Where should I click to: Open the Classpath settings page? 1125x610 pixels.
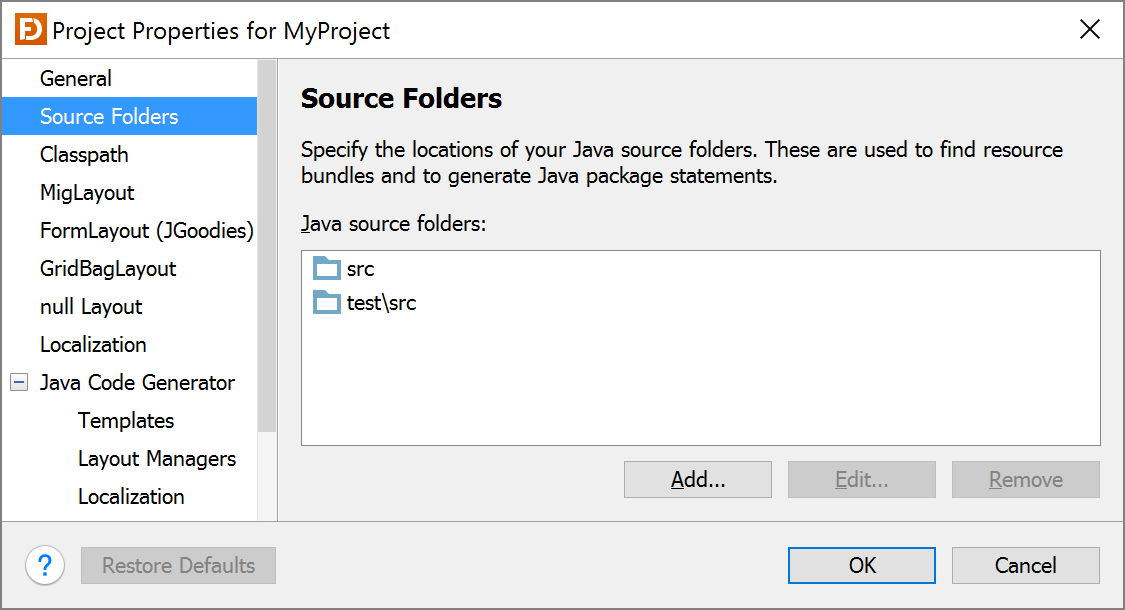84,154
